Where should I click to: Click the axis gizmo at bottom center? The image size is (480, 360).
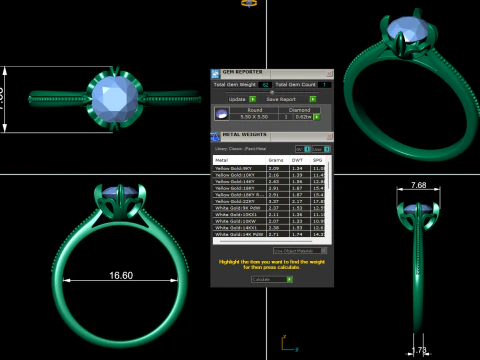[x=289, y=344]
